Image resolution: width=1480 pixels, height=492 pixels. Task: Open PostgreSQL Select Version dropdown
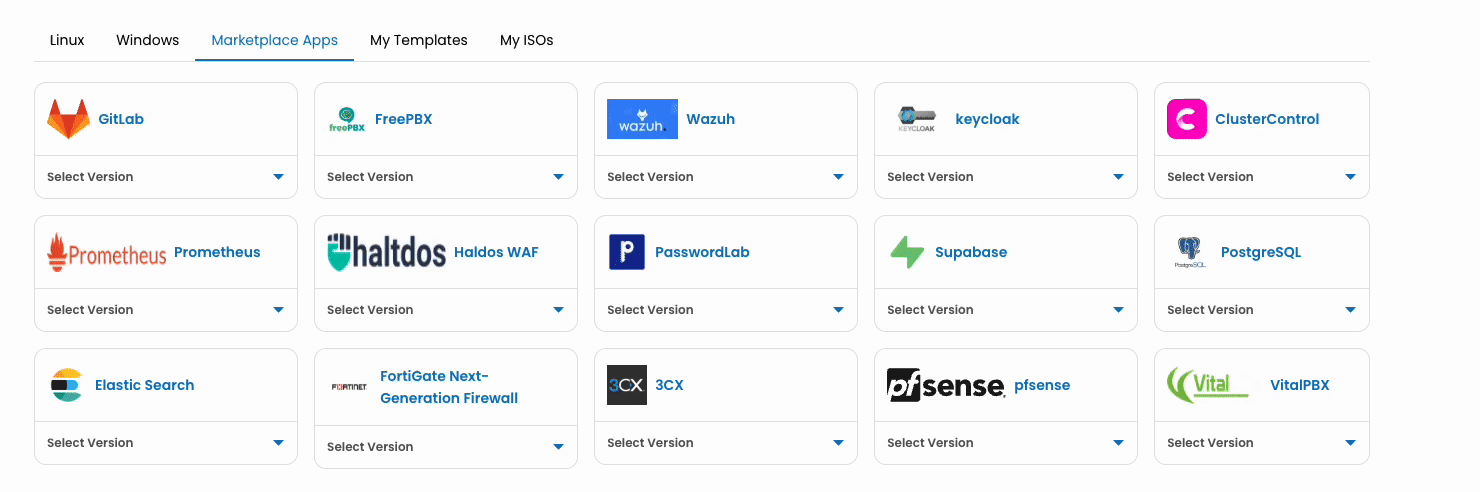click(1262, 310)
